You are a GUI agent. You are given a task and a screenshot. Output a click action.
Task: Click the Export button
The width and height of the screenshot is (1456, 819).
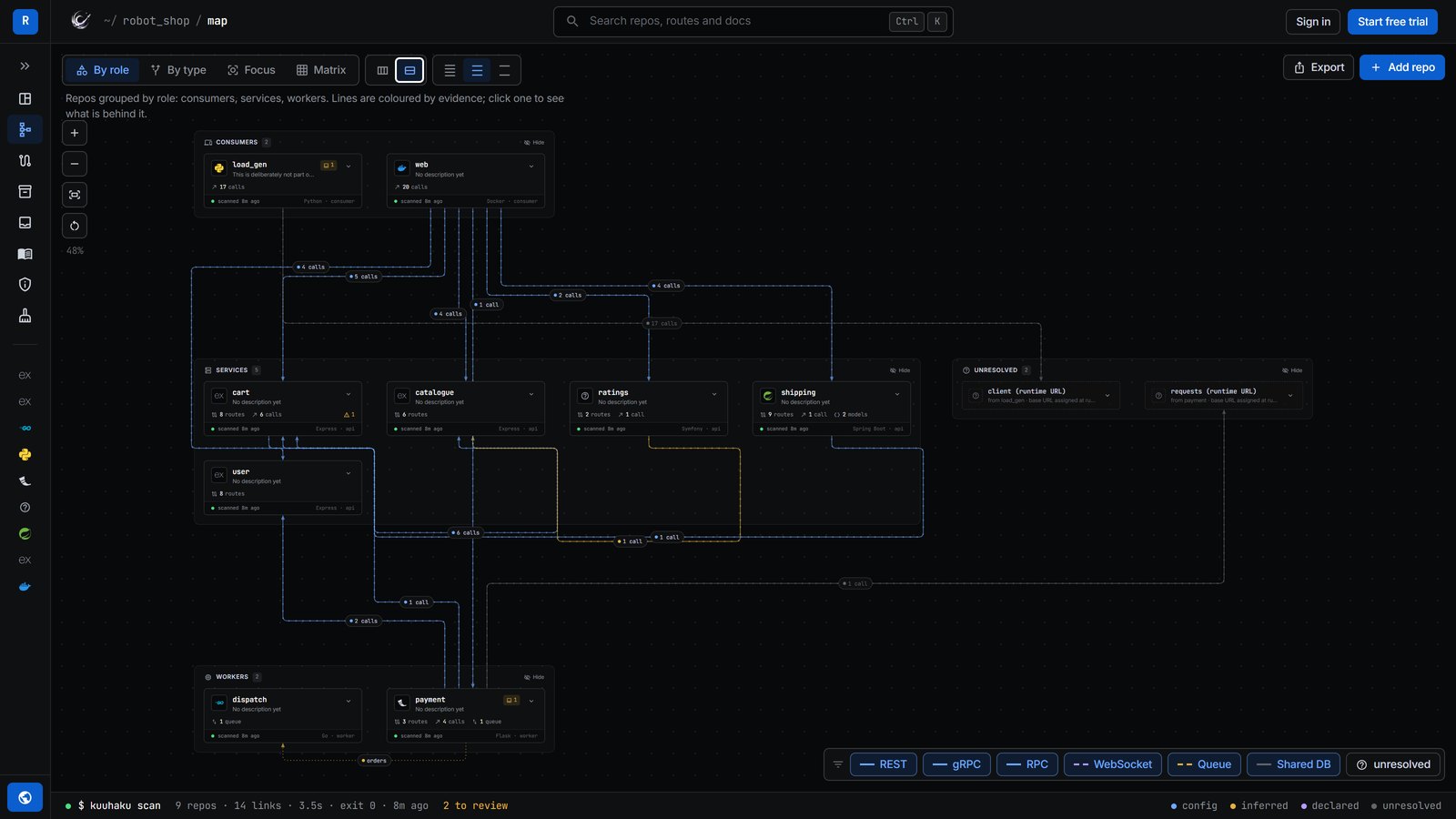click(x=1319, y=67)
